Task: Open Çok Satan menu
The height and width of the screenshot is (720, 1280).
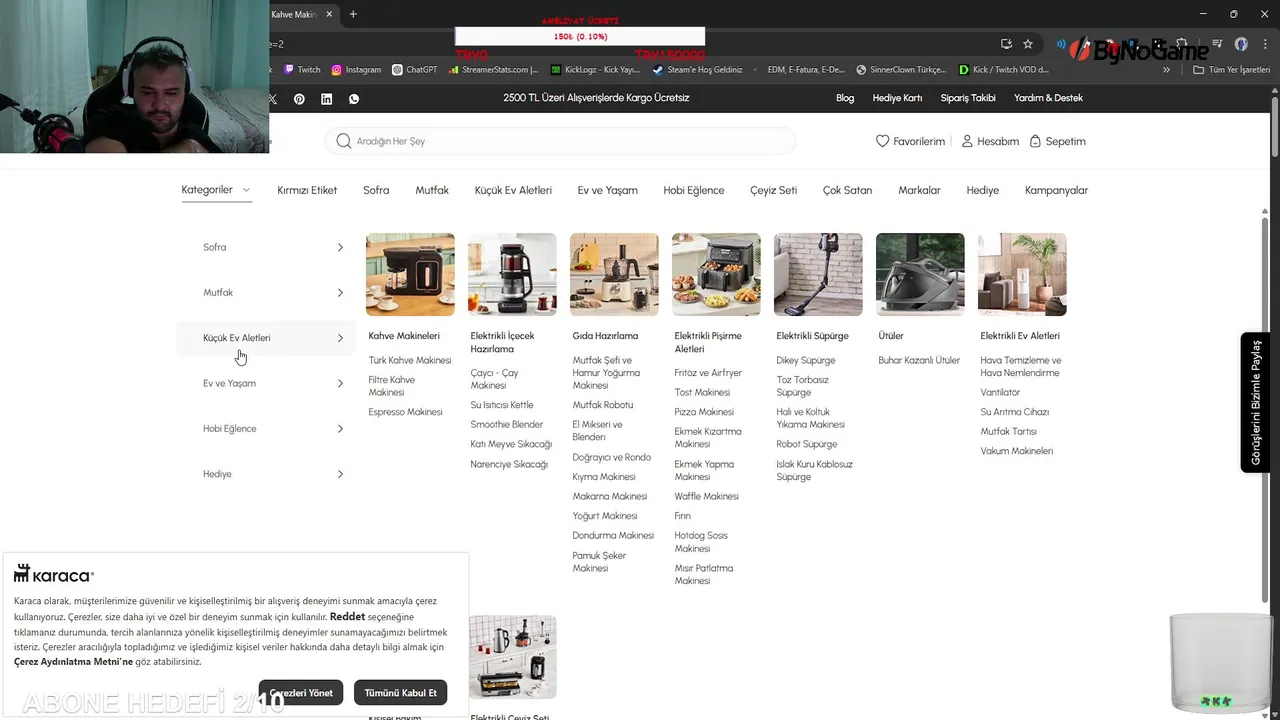Action: point(847,190)
